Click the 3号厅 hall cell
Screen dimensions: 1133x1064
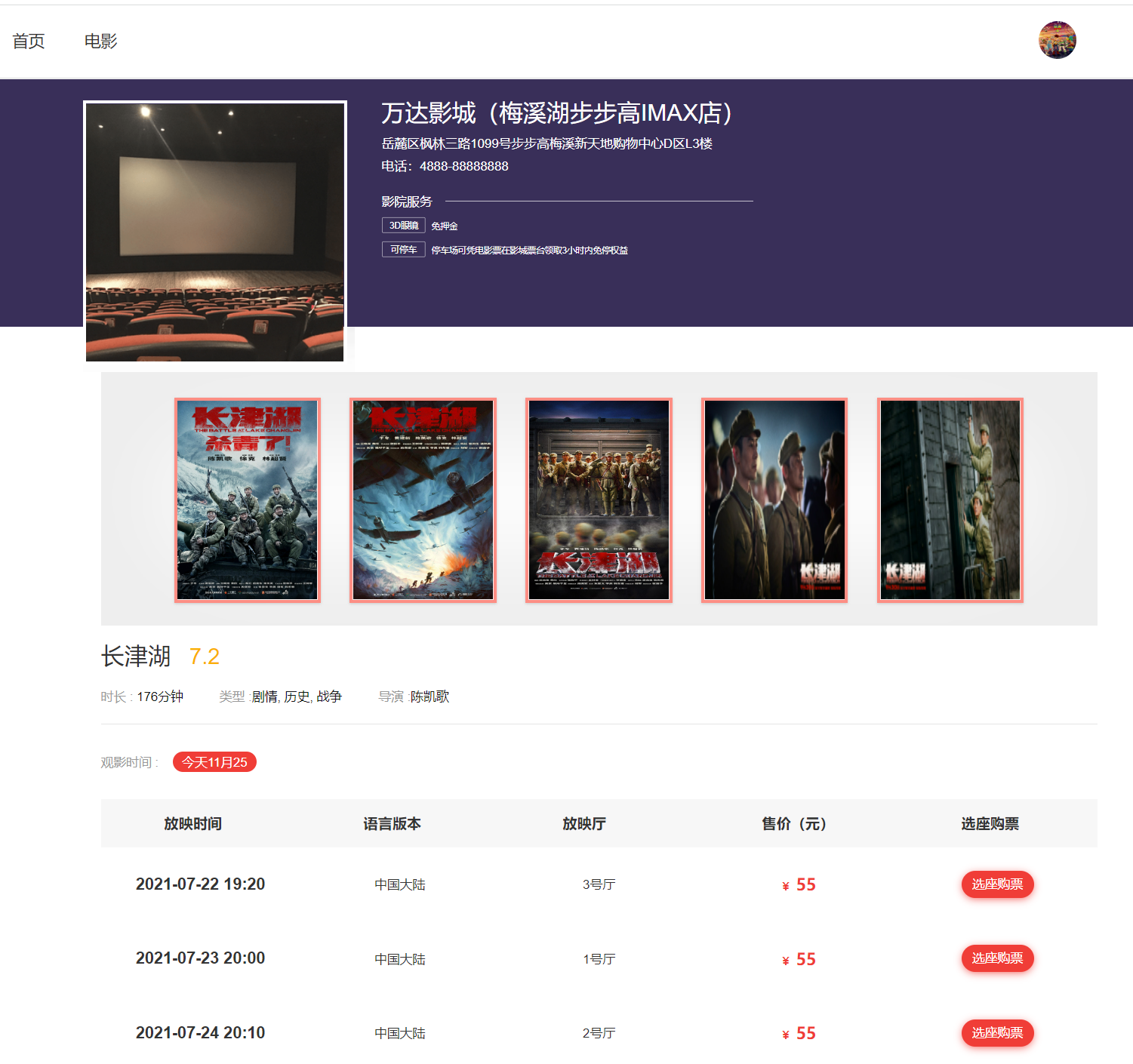click(x=599, y=885)
